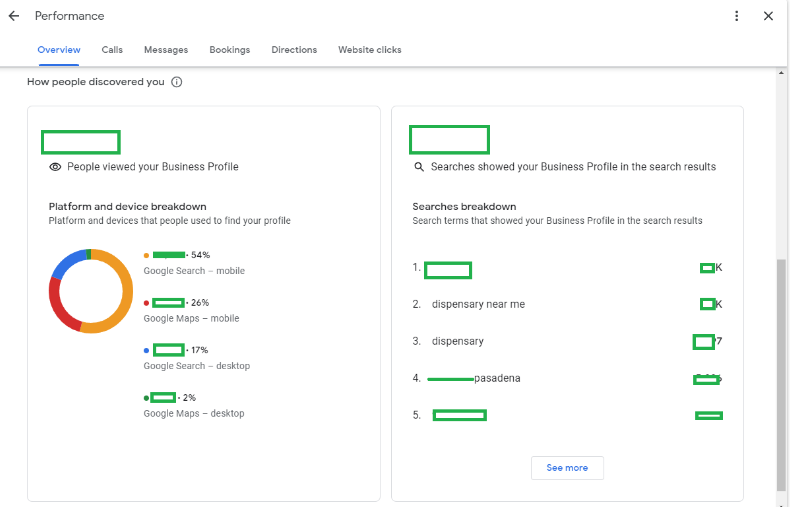Viewport: 790px width, 507px height.
Task: Open the Calls tab
Action: (112, 50)
